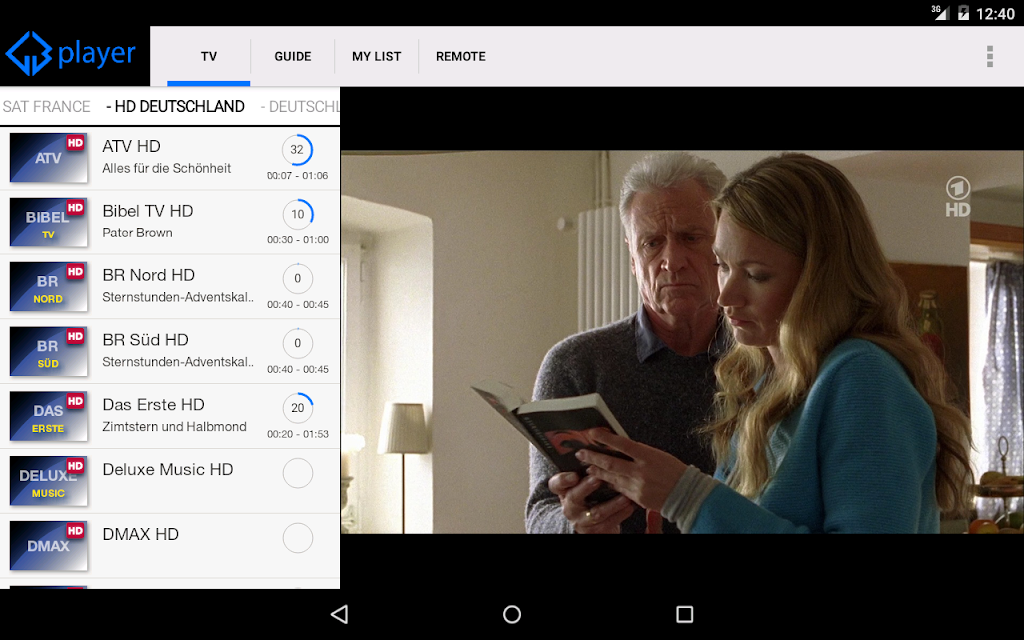Viewport: 1024px width, 640px height.
Task: Open the GUIDE tab
Action: (x=293, y=56)
